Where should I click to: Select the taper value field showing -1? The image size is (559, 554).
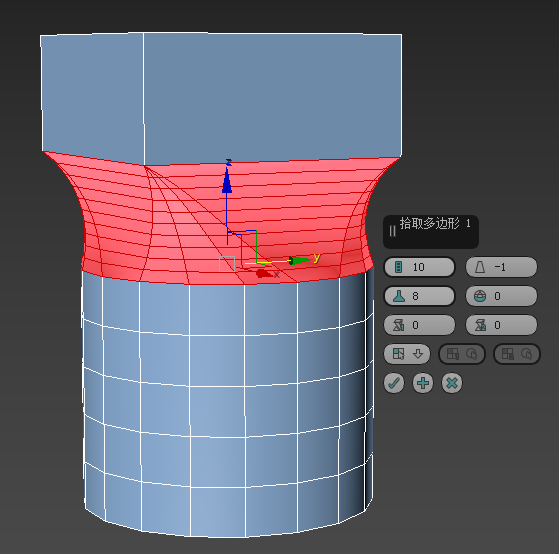click(501, 267)
